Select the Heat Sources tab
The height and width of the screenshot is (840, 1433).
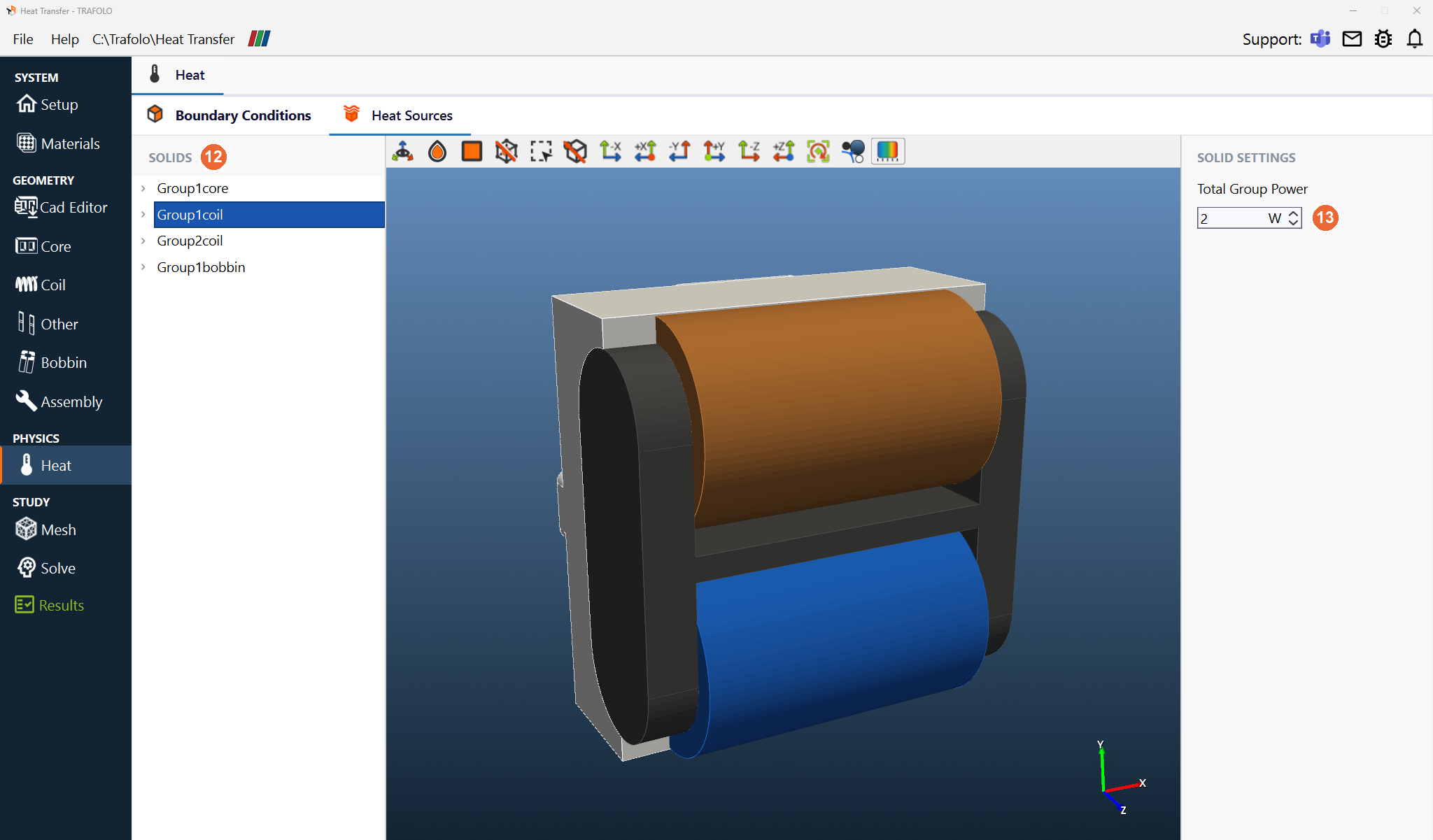(x=399, y=115)
